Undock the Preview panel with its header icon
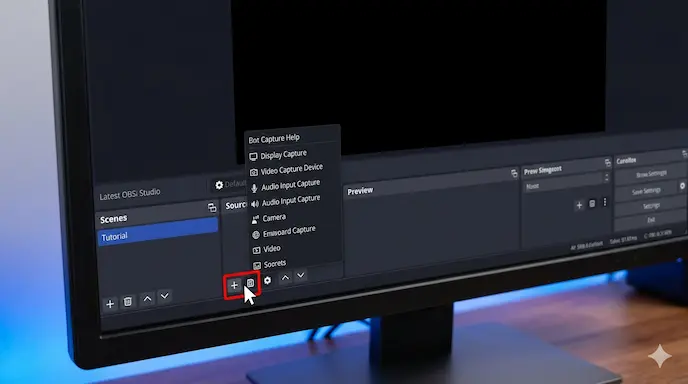The image size is (688, 384). (514, 174)
